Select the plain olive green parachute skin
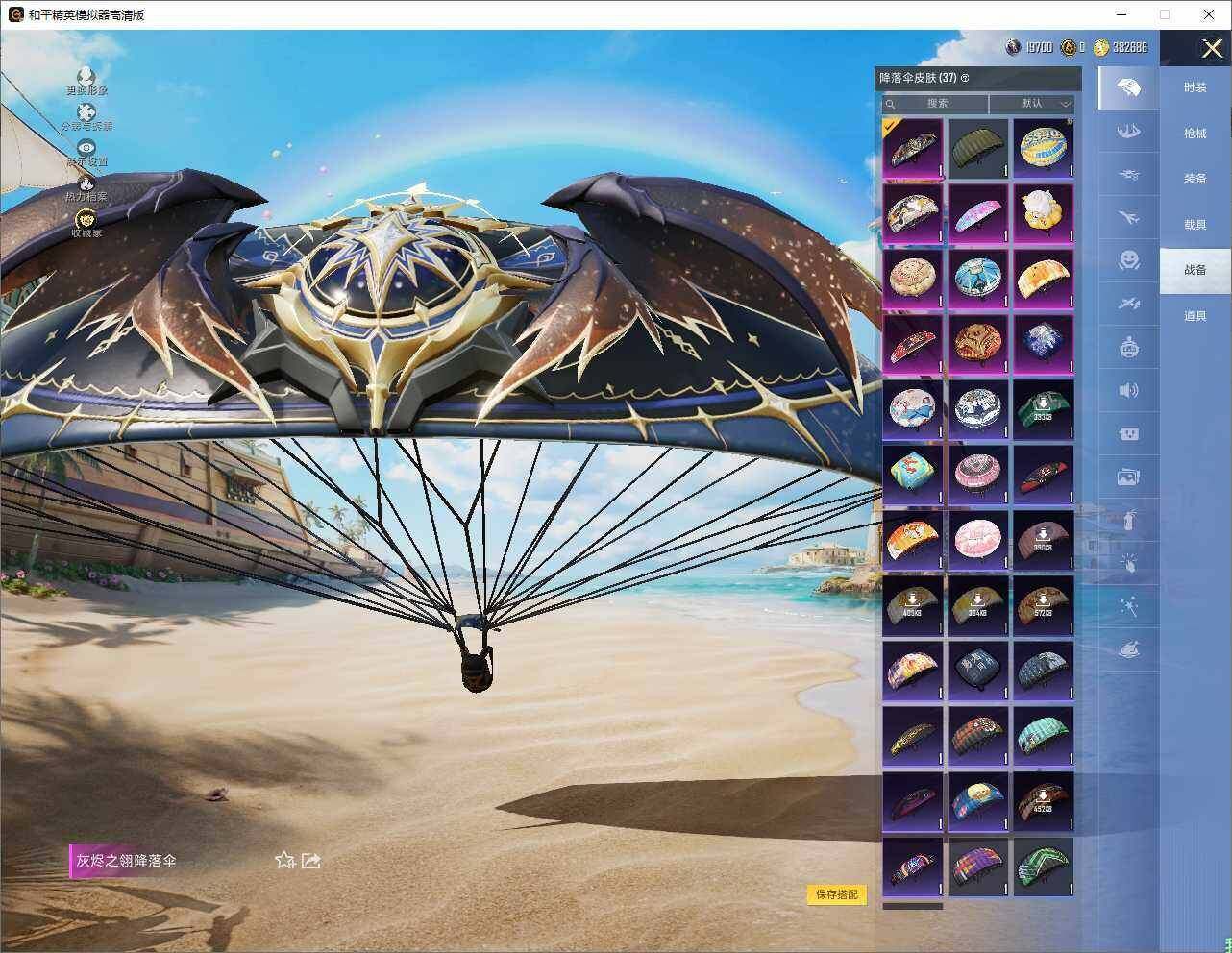Image resolution: width=1232 pixels, height=953 pixels. tap(978, 148)
